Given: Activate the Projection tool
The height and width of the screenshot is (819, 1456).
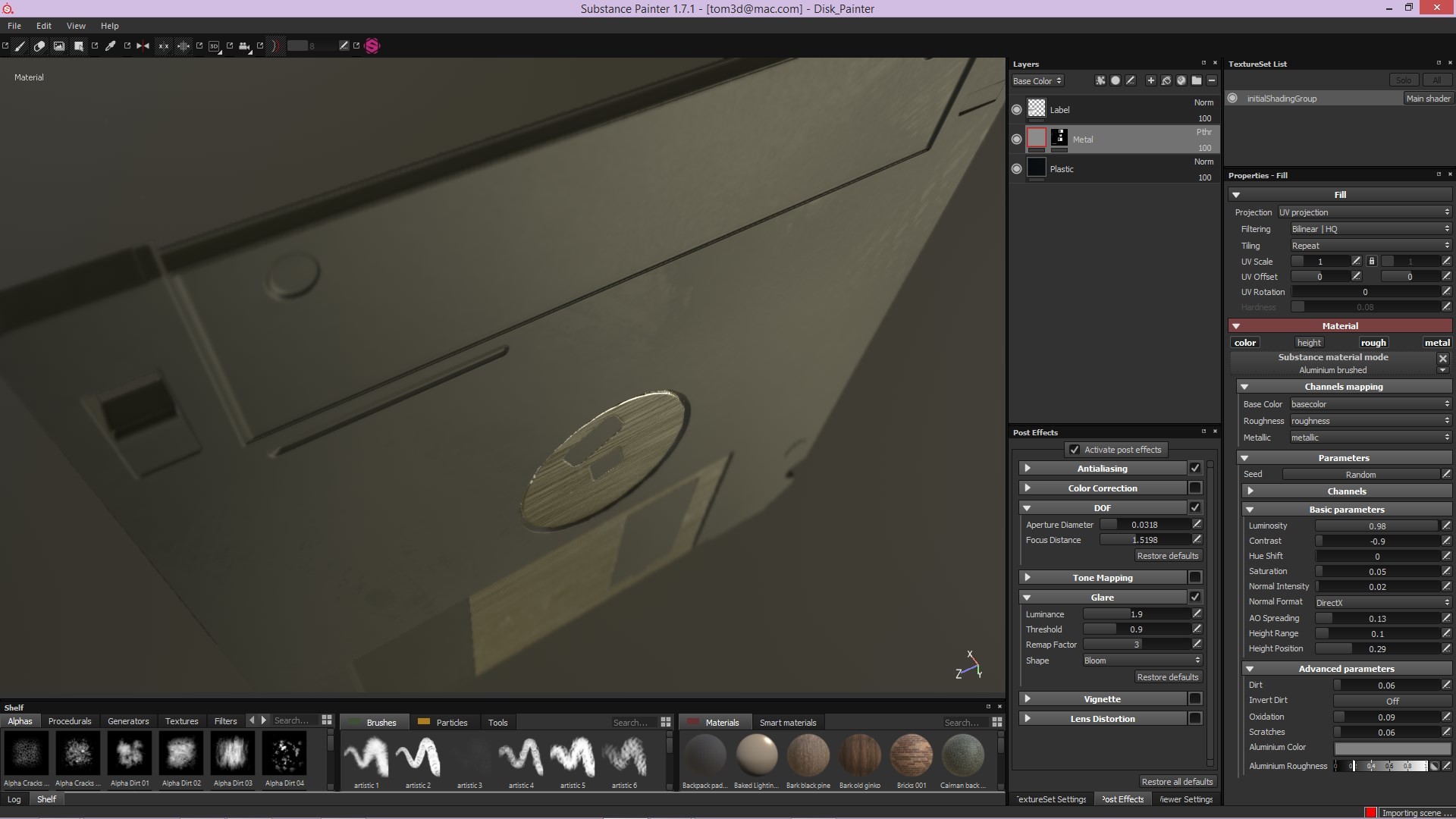Looking at the screenshot, I should tap(58, 46).
